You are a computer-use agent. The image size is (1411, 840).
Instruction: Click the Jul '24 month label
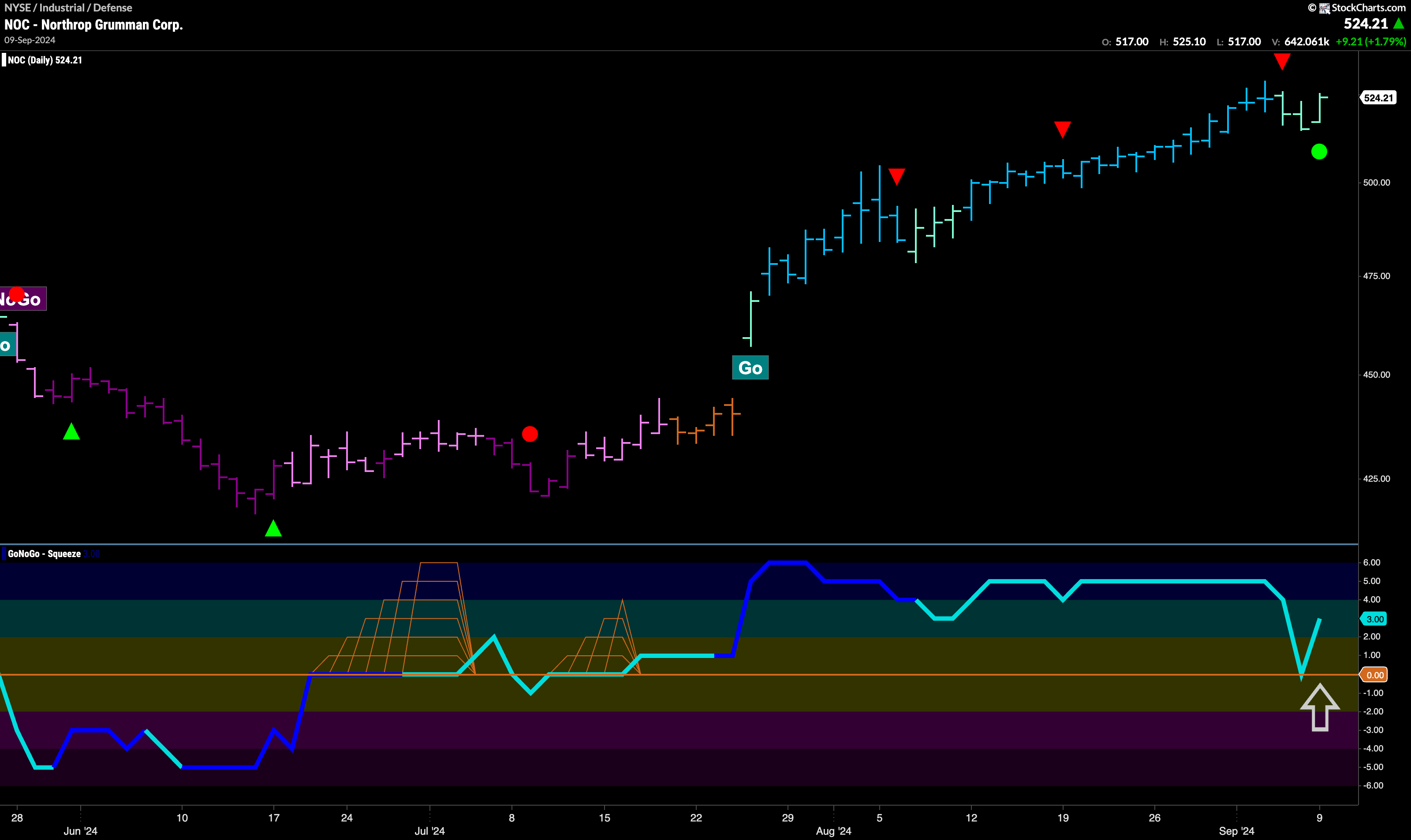tap(430, 831)
